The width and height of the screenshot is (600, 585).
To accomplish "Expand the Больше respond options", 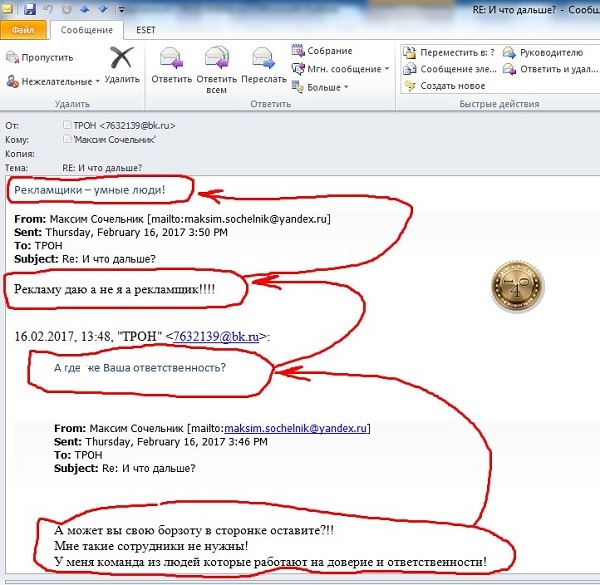I will tap(320, 87).
